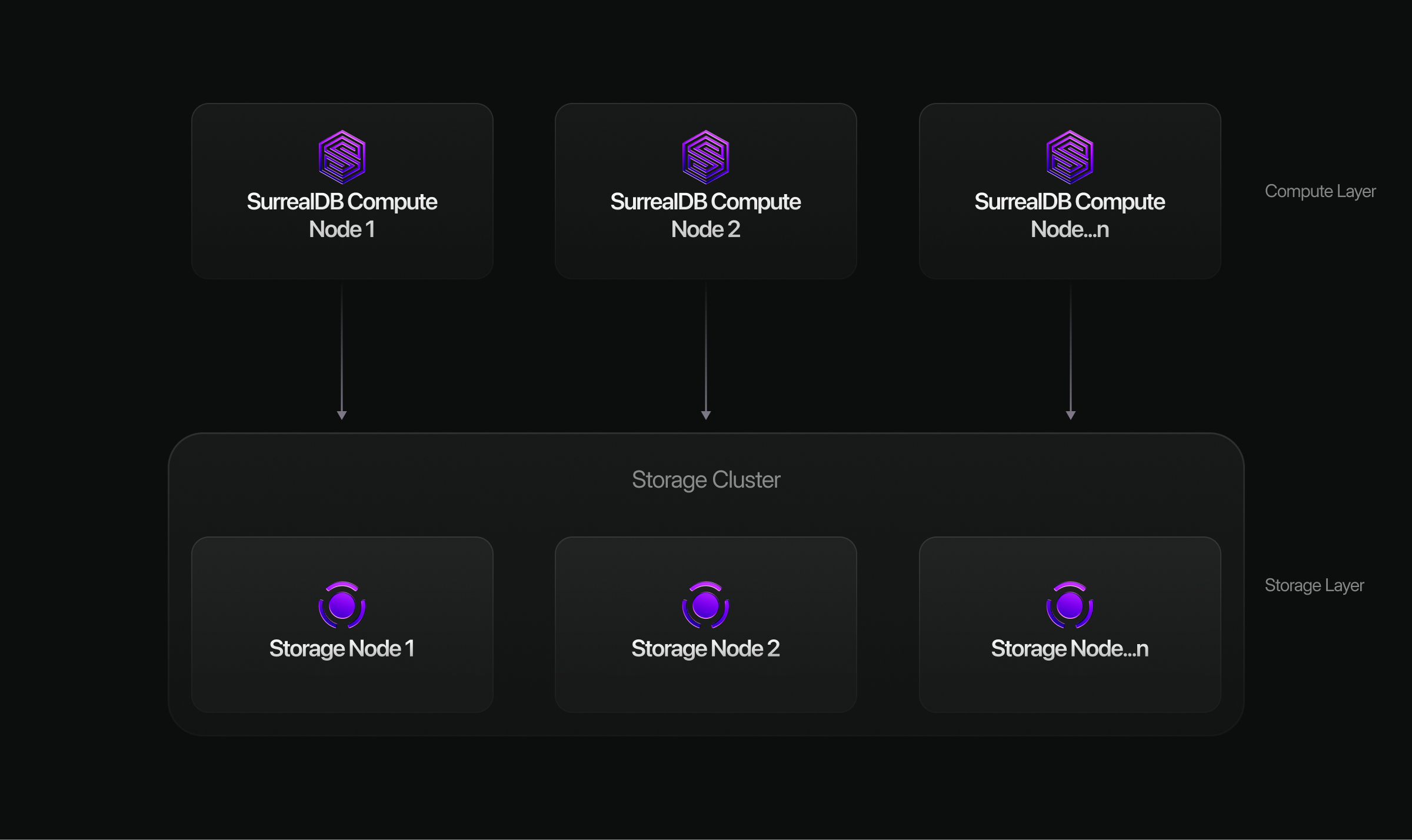Click the purple storage icon in Storage Node 1
Viewport: 1412px width, 840px height.
342,605
